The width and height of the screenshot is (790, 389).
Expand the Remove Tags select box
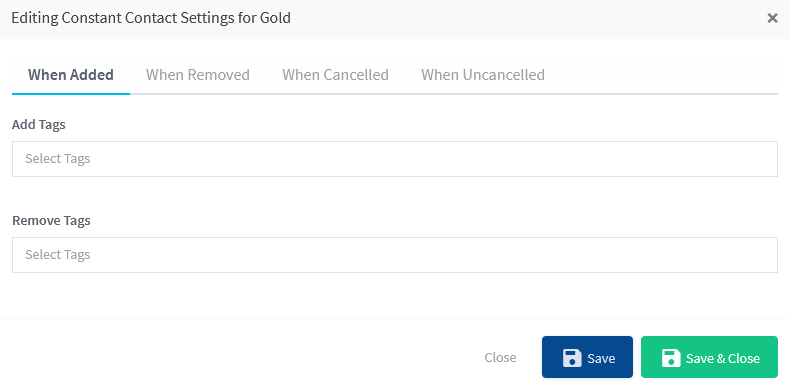pyautogui.click(x=394, y=255)
